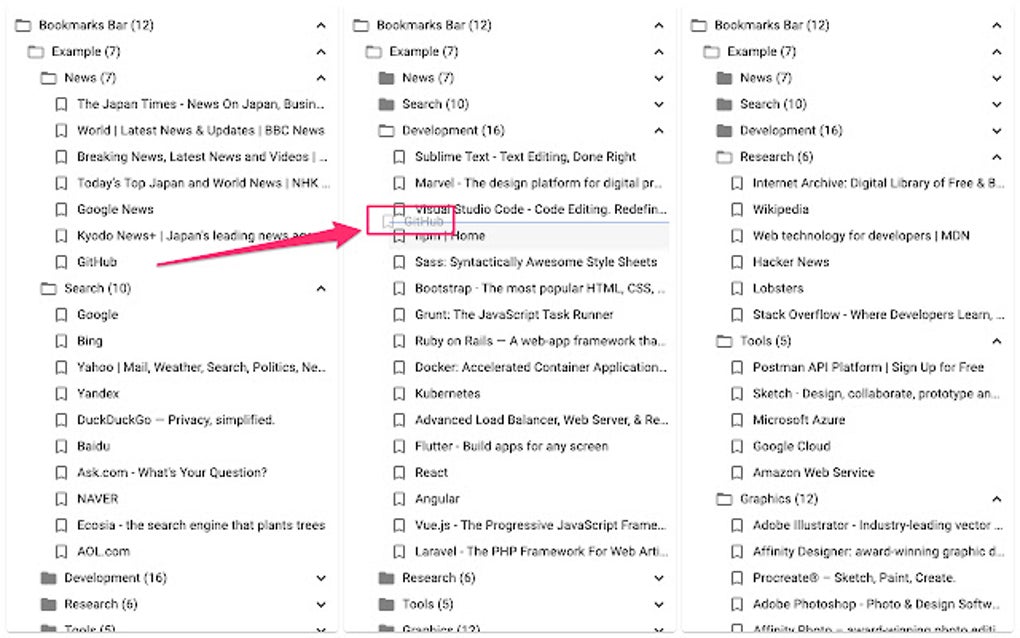Image resolution: width=1020 pixels, height=638 pixels.
Task: Click the folder icon next to Graphics (12)
Action: 723,498
